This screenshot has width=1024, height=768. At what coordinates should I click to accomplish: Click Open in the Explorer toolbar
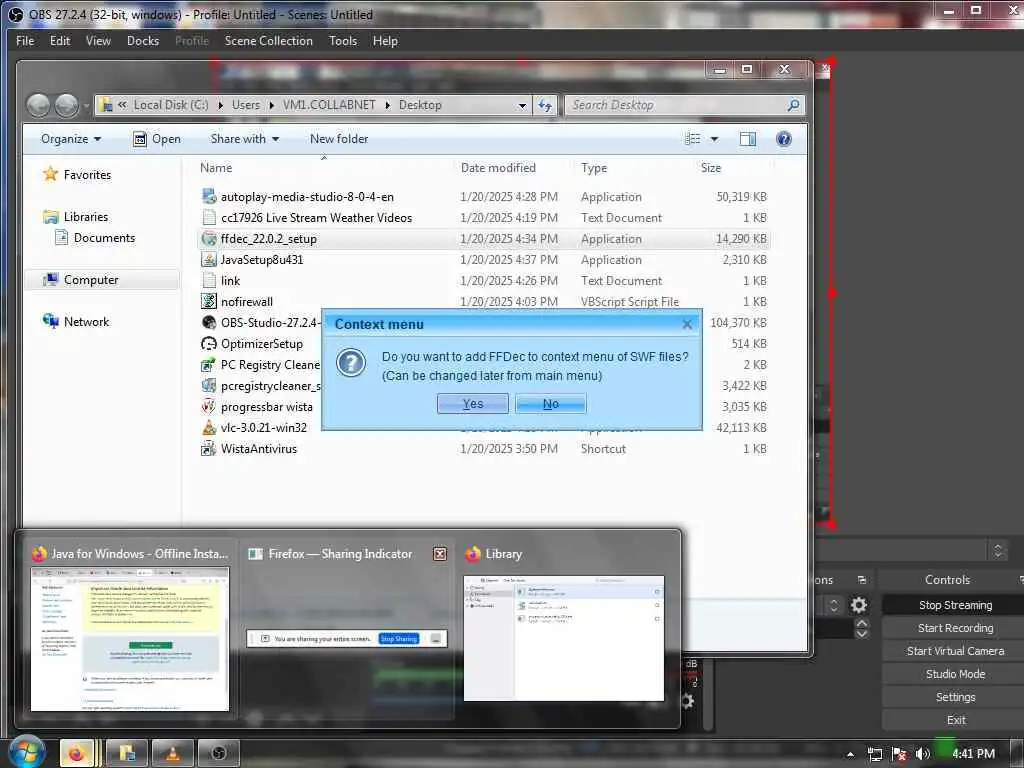pyautogui.click(x=157, y=138)
